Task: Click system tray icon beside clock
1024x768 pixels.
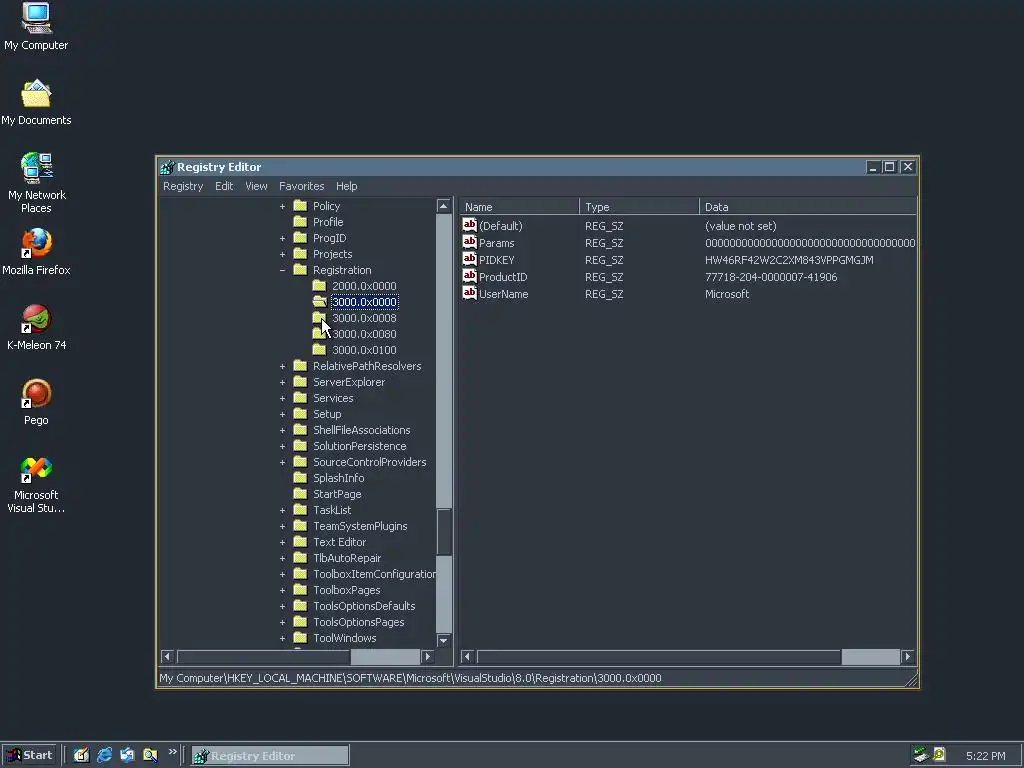Action: [939, 755]
